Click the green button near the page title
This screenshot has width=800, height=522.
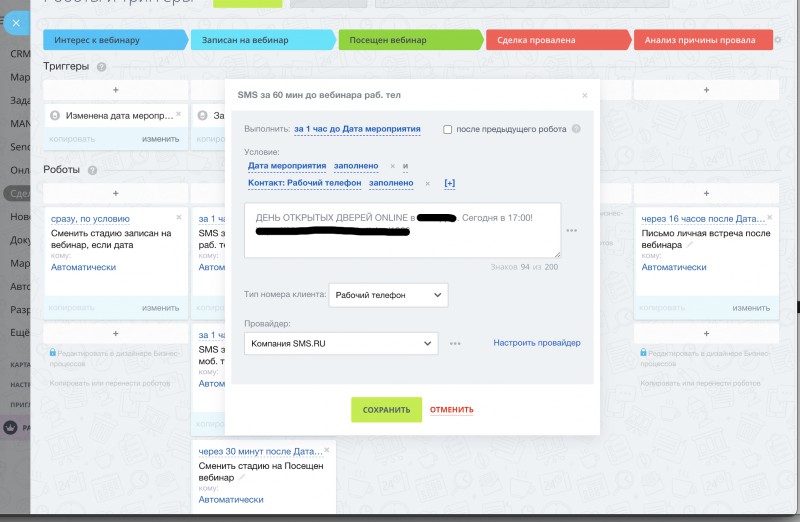[x=247, y=3]
